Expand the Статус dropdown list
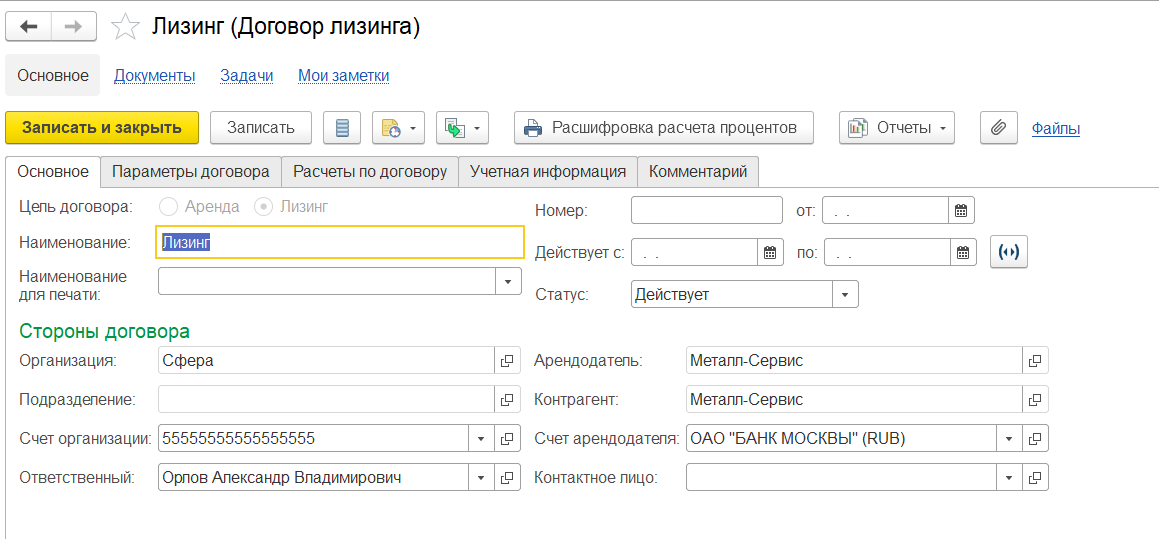 tap(845, 295)
